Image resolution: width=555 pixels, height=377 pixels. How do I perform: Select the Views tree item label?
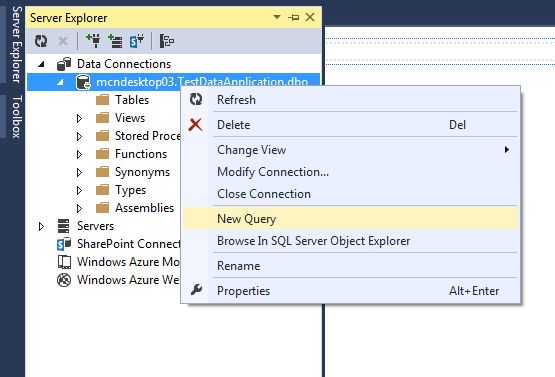[x=130, y=118]
